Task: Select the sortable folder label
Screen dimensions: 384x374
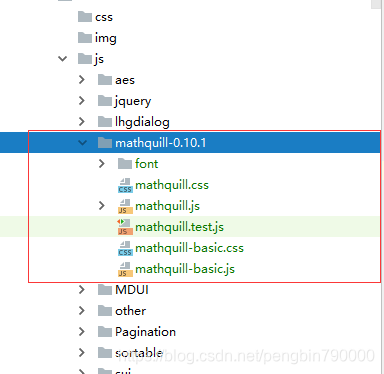Action: coord(139,353)
